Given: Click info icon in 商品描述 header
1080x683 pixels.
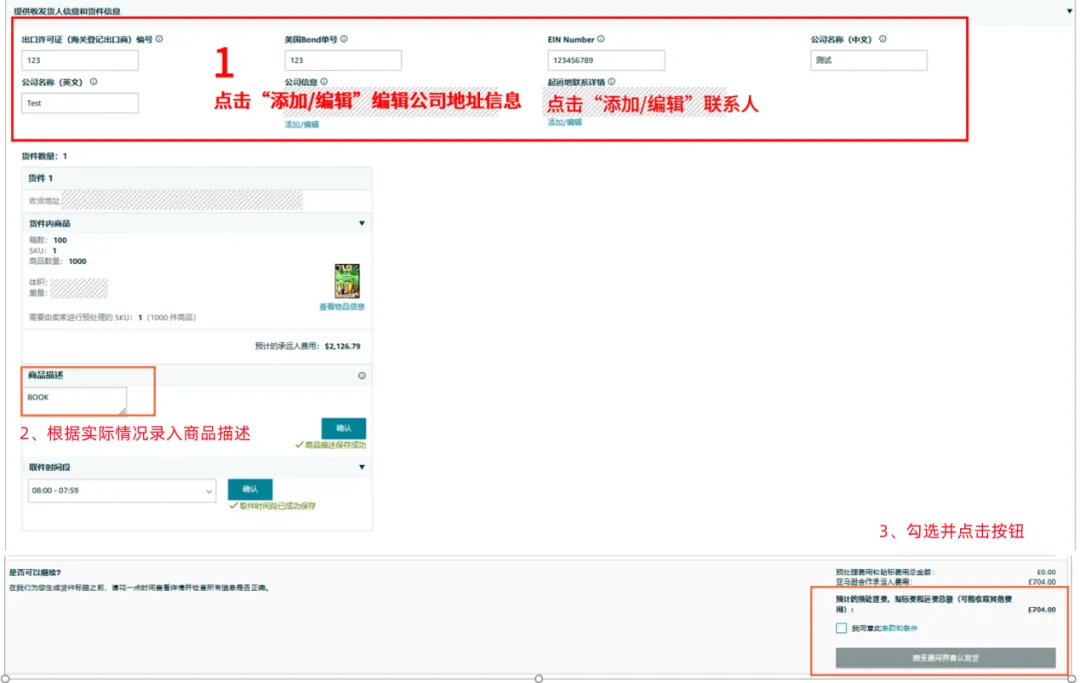Looking at the screenshot, I should (x=362, y=376).
